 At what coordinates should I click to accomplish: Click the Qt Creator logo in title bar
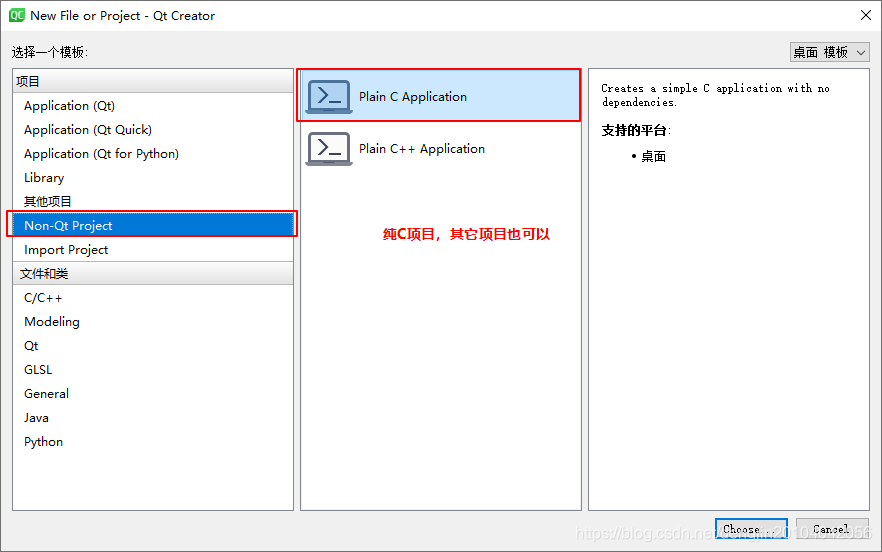(17, 15)
